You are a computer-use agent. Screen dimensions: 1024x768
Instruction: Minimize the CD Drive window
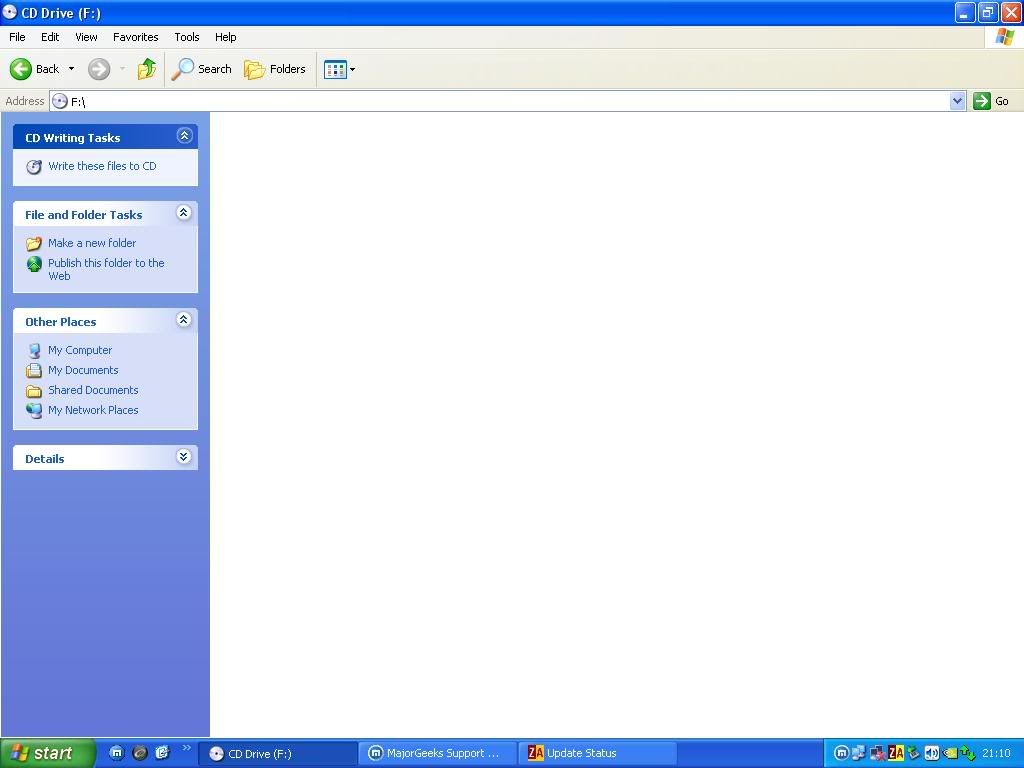pos(965,12)
